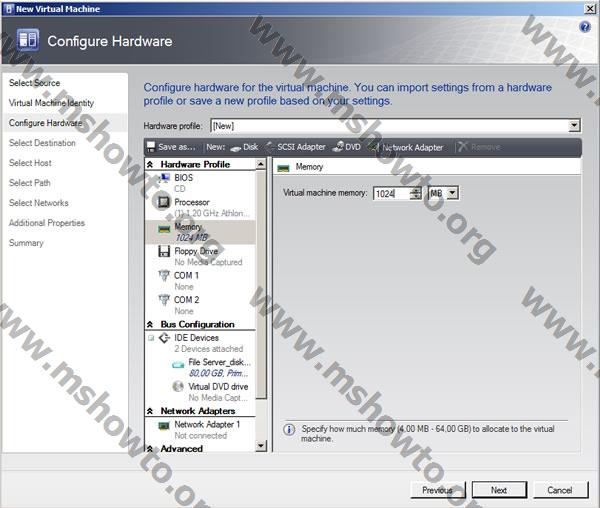Collapse the Hardware Profile section
Image resolution: width=600 pixels, height=508 pixels.
[150, 164]
